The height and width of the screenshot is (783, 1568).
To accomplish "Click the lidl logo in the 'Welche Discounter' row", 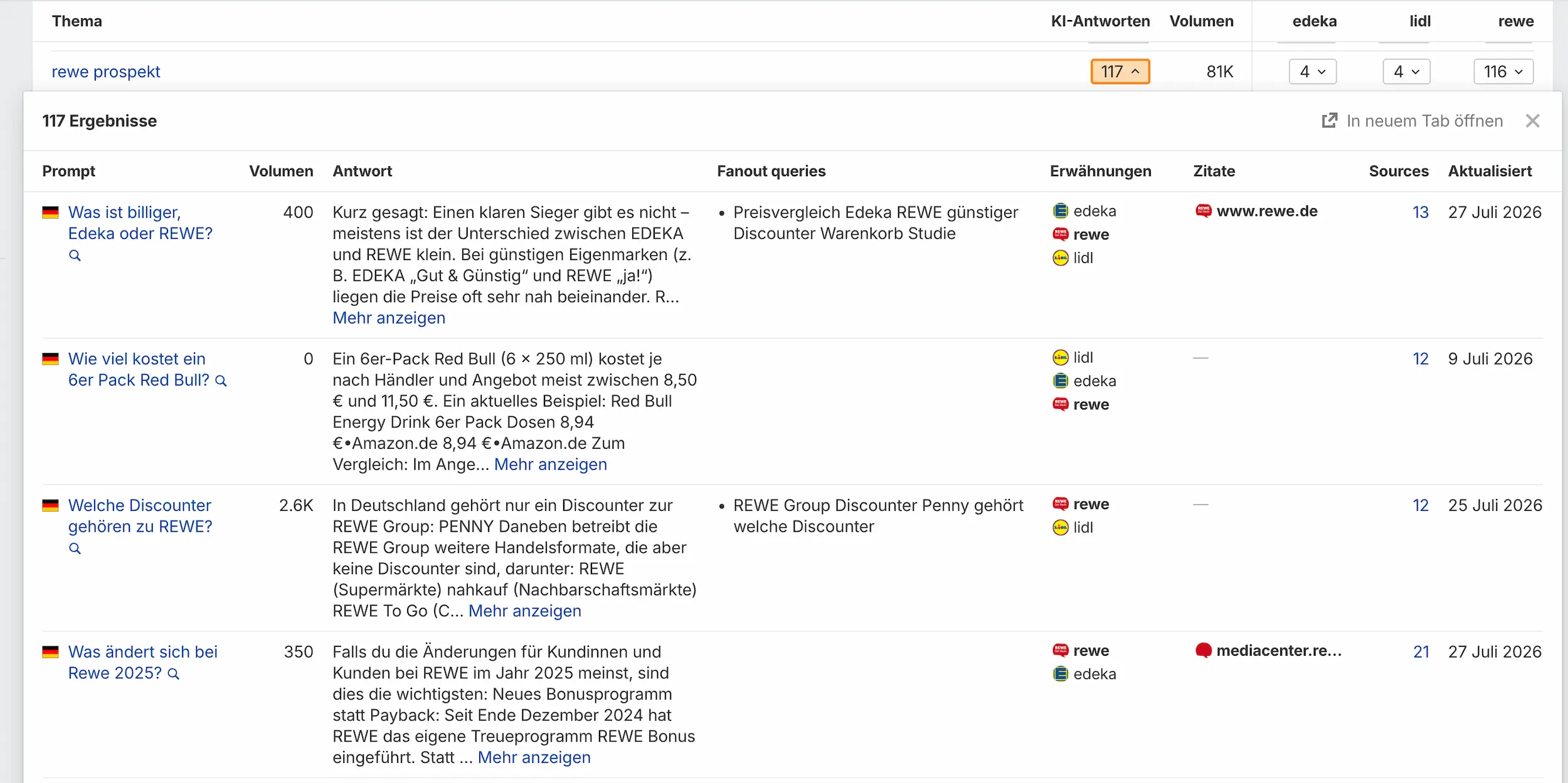I will tap(1060, 527).
